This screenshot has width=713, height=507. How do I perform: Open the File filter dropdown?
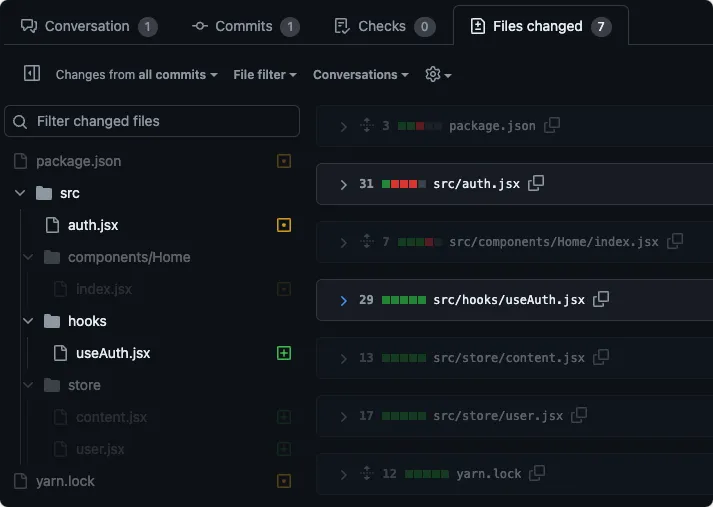265,75
